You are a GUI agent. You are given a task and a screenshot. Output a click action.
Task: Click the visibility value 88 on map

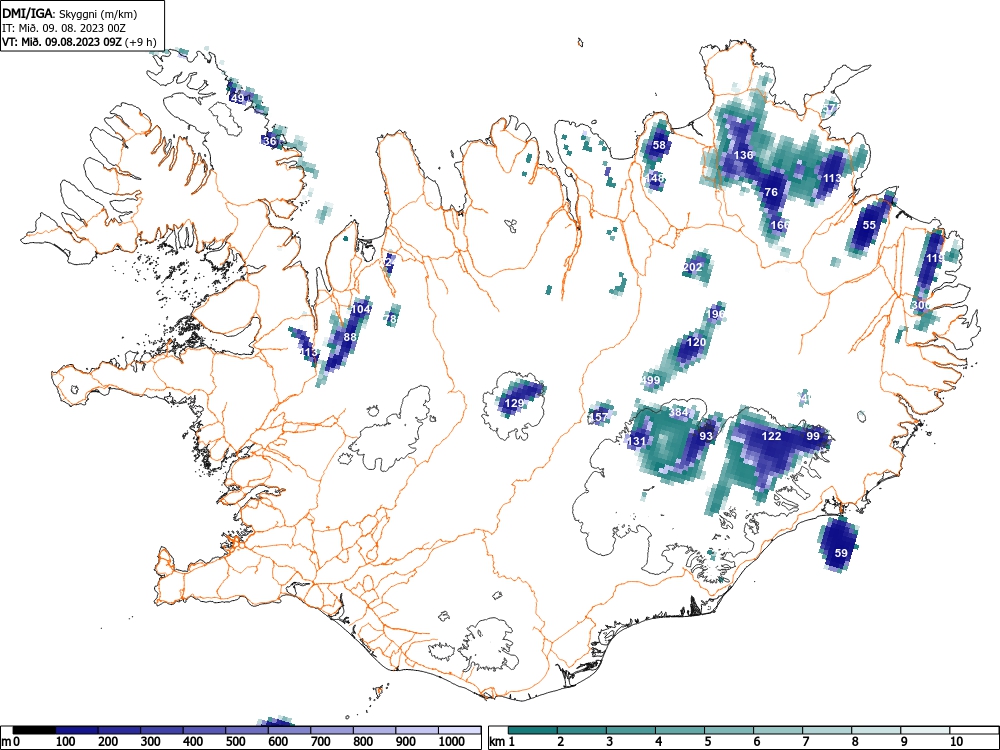350,337
